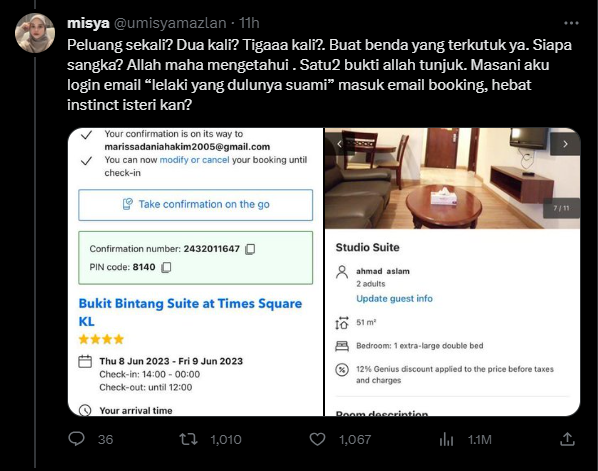Open the @umisyamazlan profile handle
598x471 pixels.
[170, 23]
